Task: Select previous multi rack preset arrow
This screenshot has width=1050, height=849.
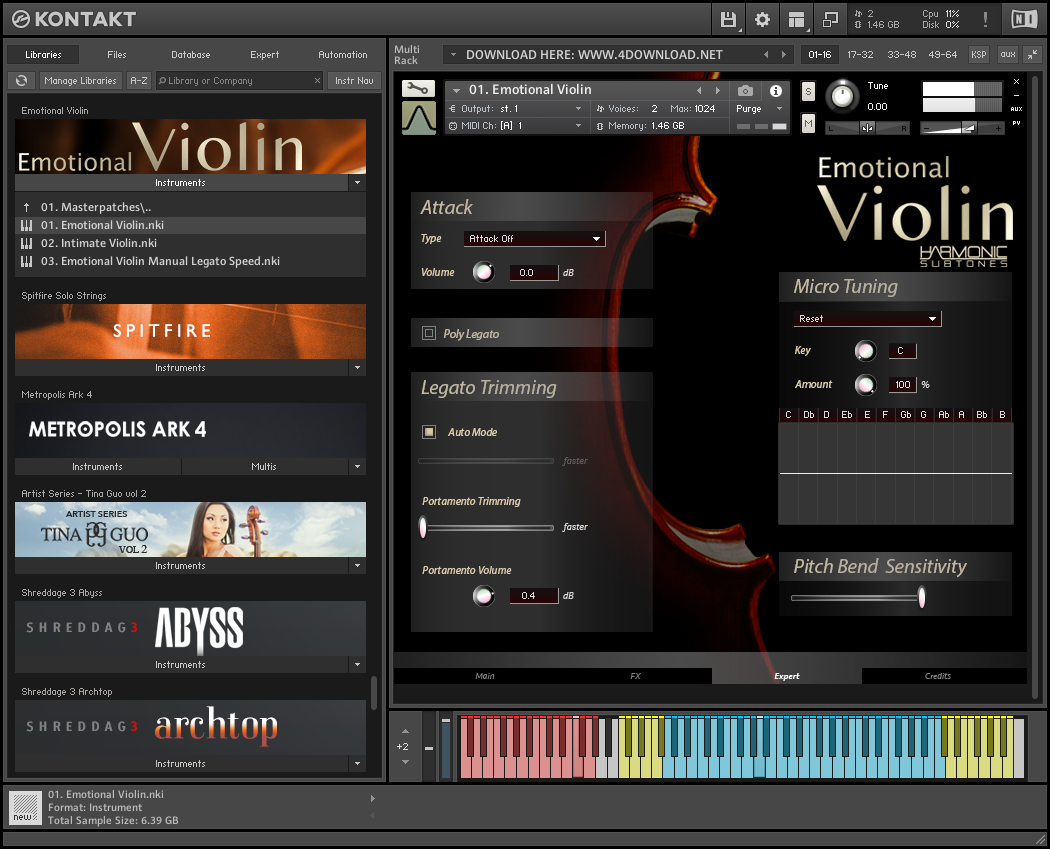Action: point(766,54)
